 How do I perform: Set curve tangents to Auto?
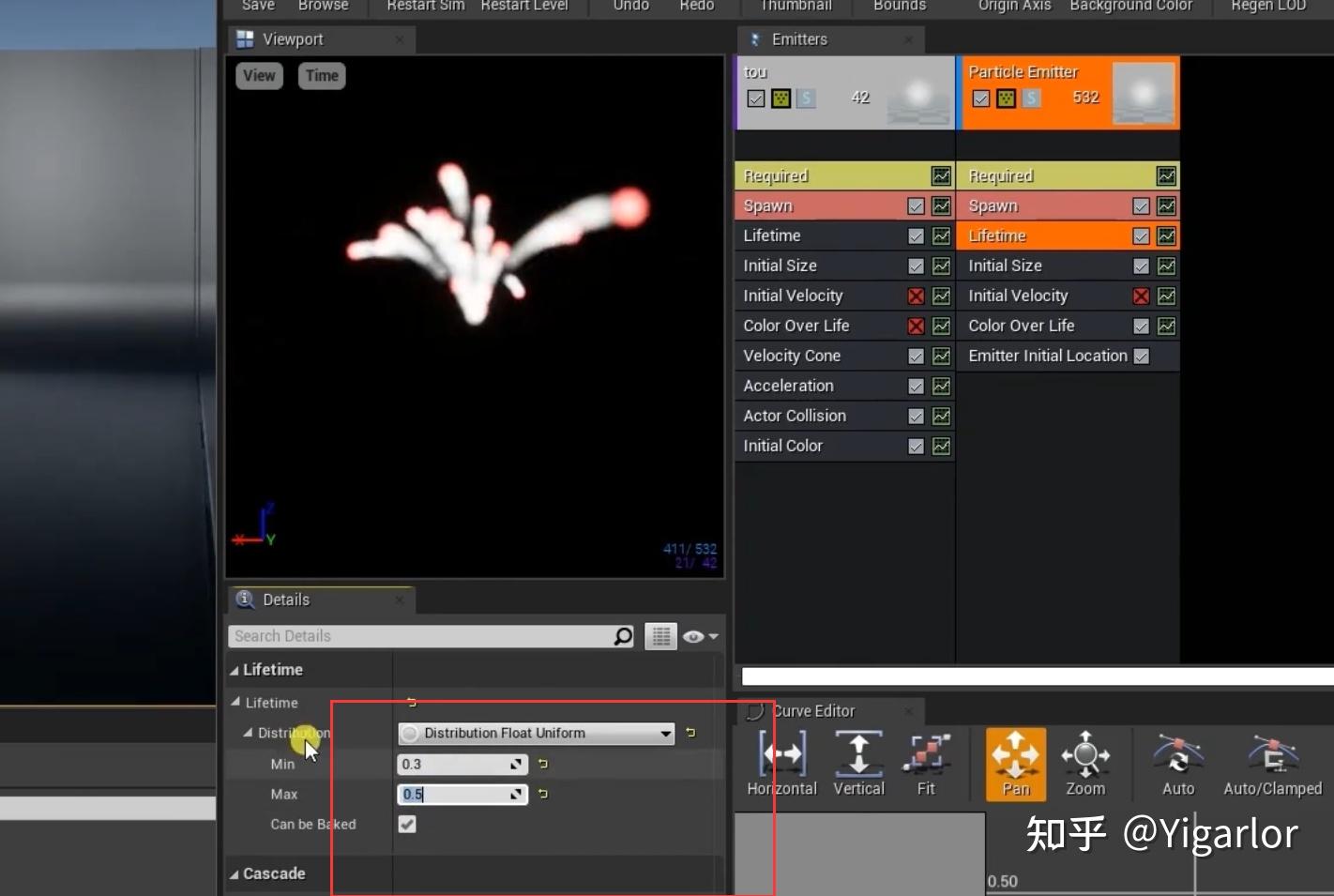point(1178,764)
